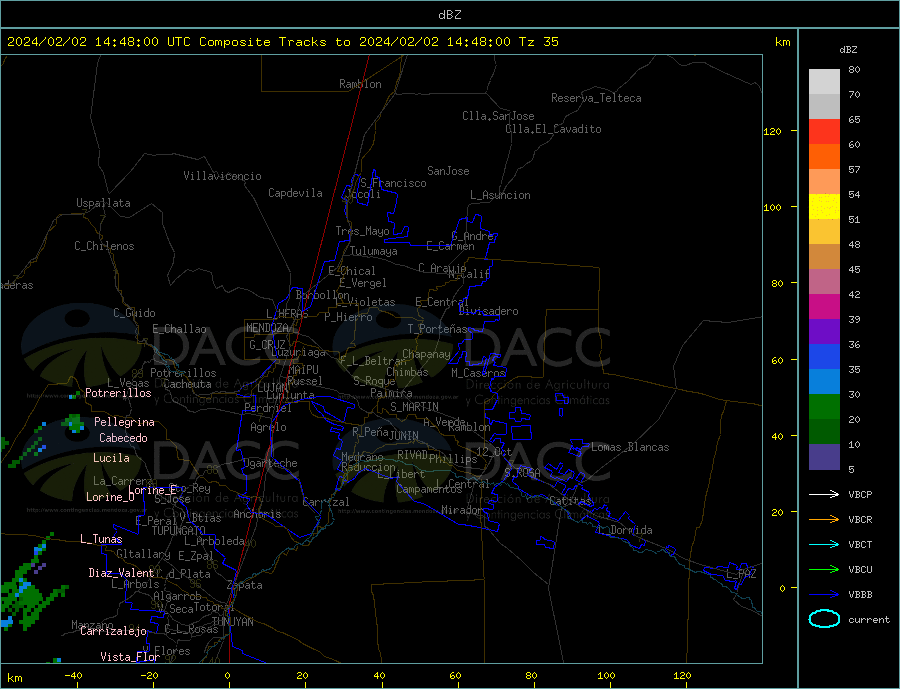Select the pink Cabecedo label
The width and height of the screenshot is (900, 689).
pyautogui.click(x=123, y=438)
